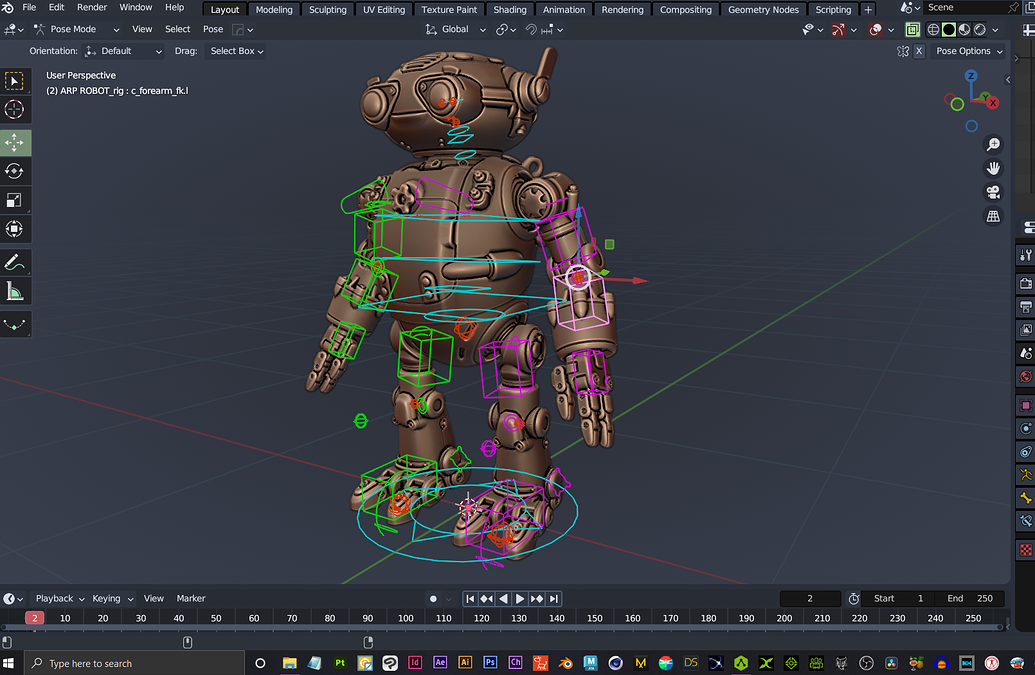Toggle snapping magnet icon
1035x675 pixels.
531,30
